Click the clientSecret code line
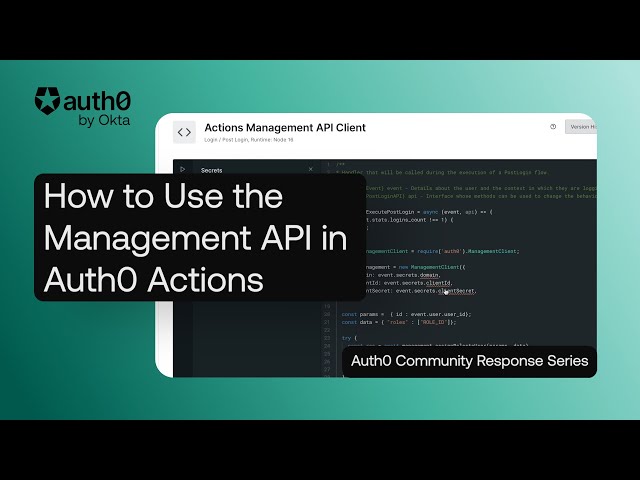Viewport: 640px width, 480px height. pyautogui.click(x=420, y=291)
